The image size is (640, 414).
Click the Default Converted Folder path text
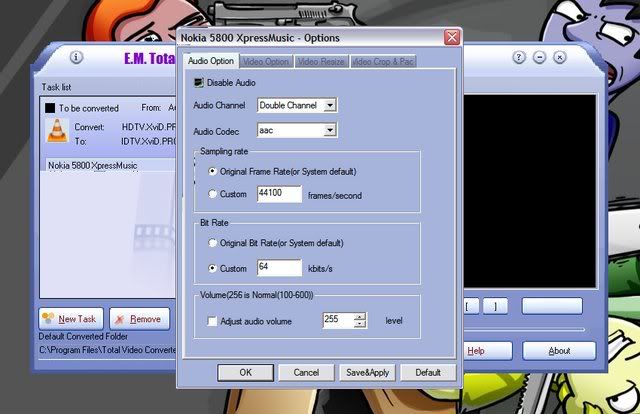pyautogui.click(x=108, y=350)
